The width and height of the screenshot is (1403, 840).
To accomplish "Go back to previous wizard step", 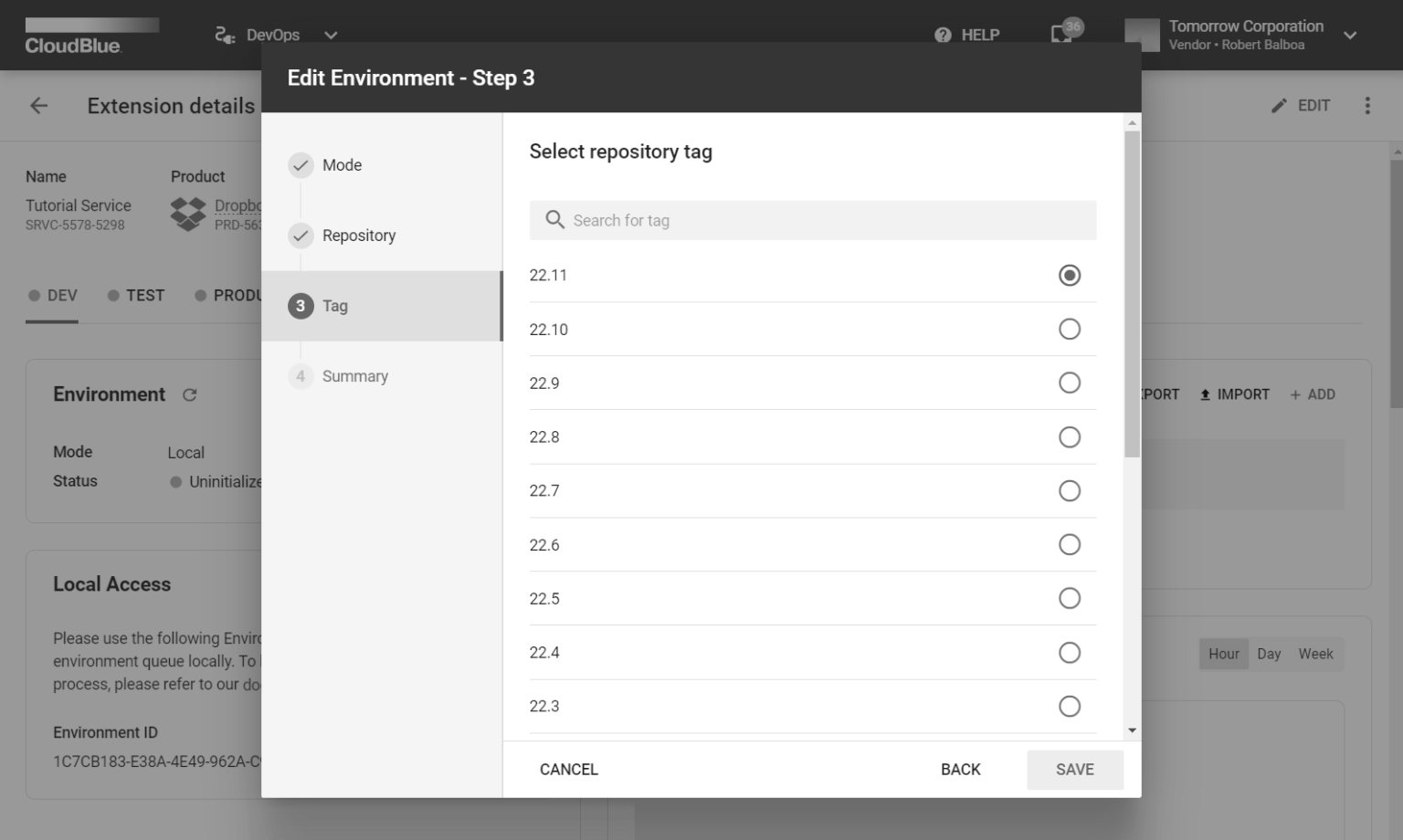I will click(960, 770).
